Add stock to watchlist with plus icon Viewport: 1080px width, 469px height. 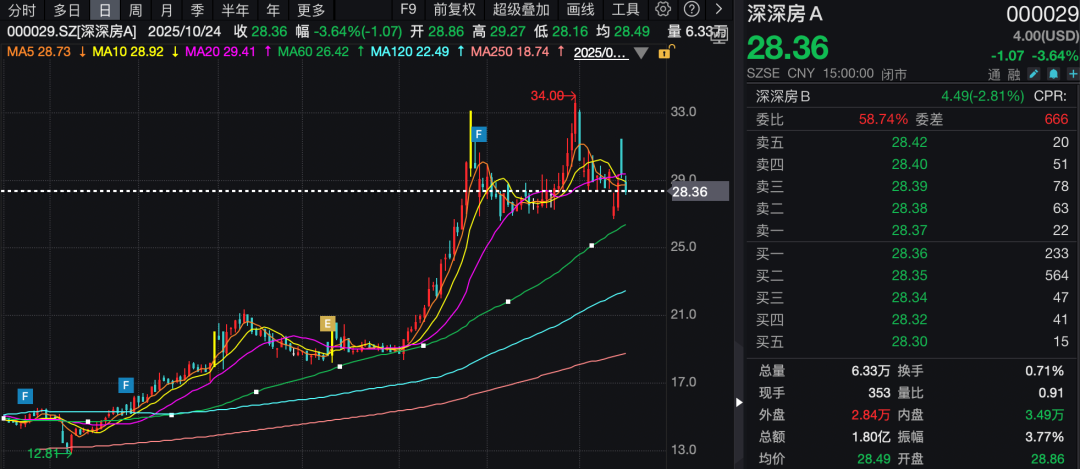coord(1072,74)
